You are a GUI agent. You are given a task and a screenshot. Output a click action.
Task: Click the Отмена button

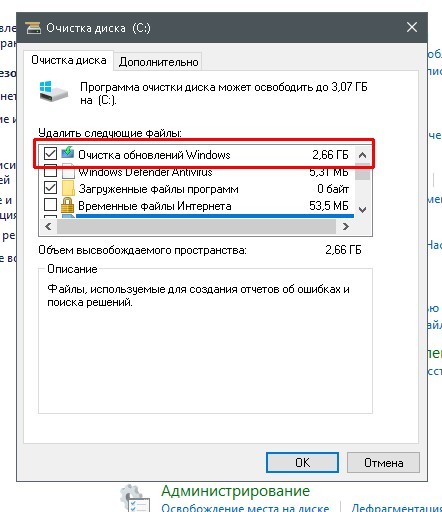(x=383, y=463)
